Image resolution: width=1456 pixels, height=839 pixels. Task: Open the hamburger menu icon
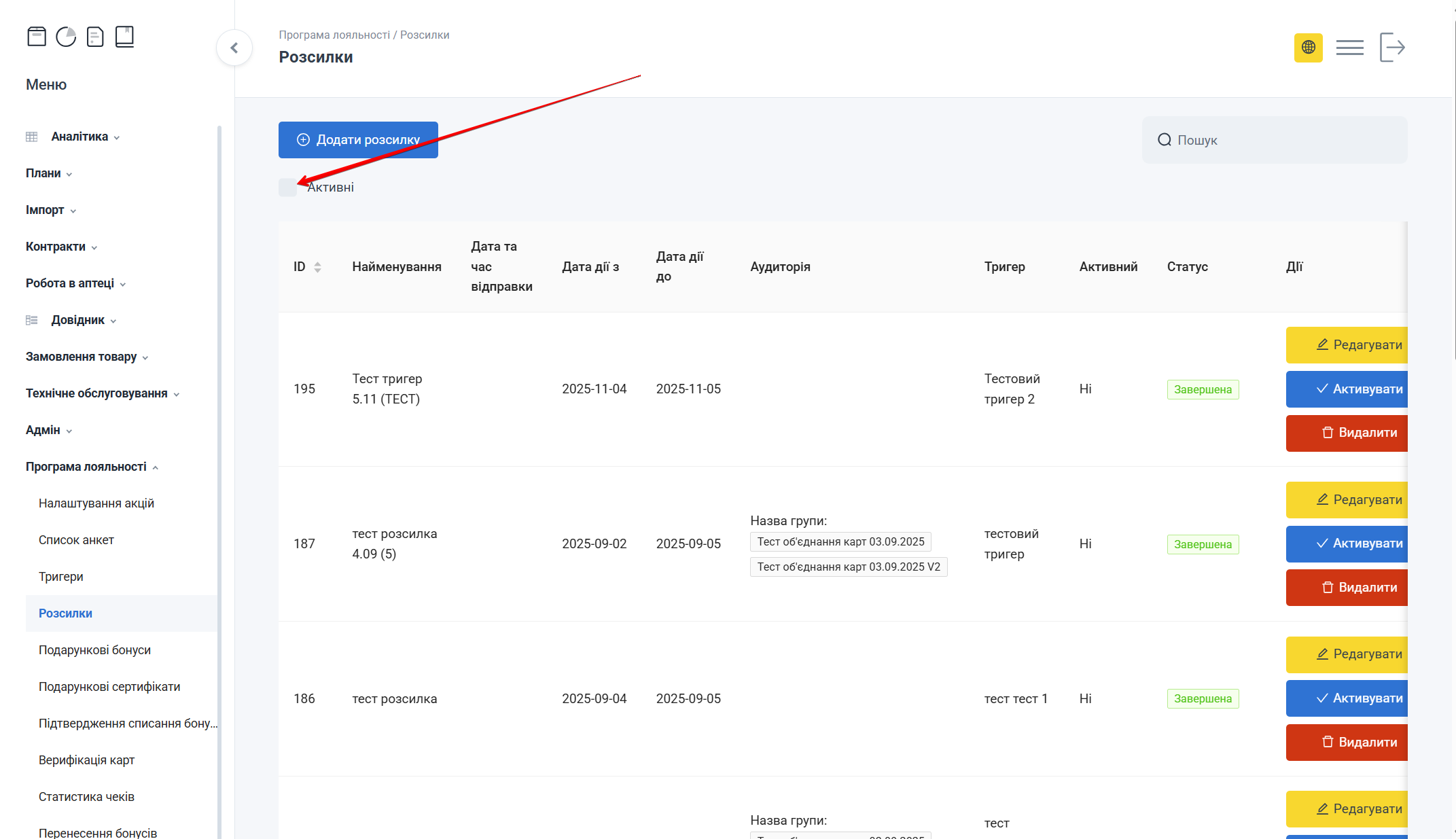[1349, 48]
